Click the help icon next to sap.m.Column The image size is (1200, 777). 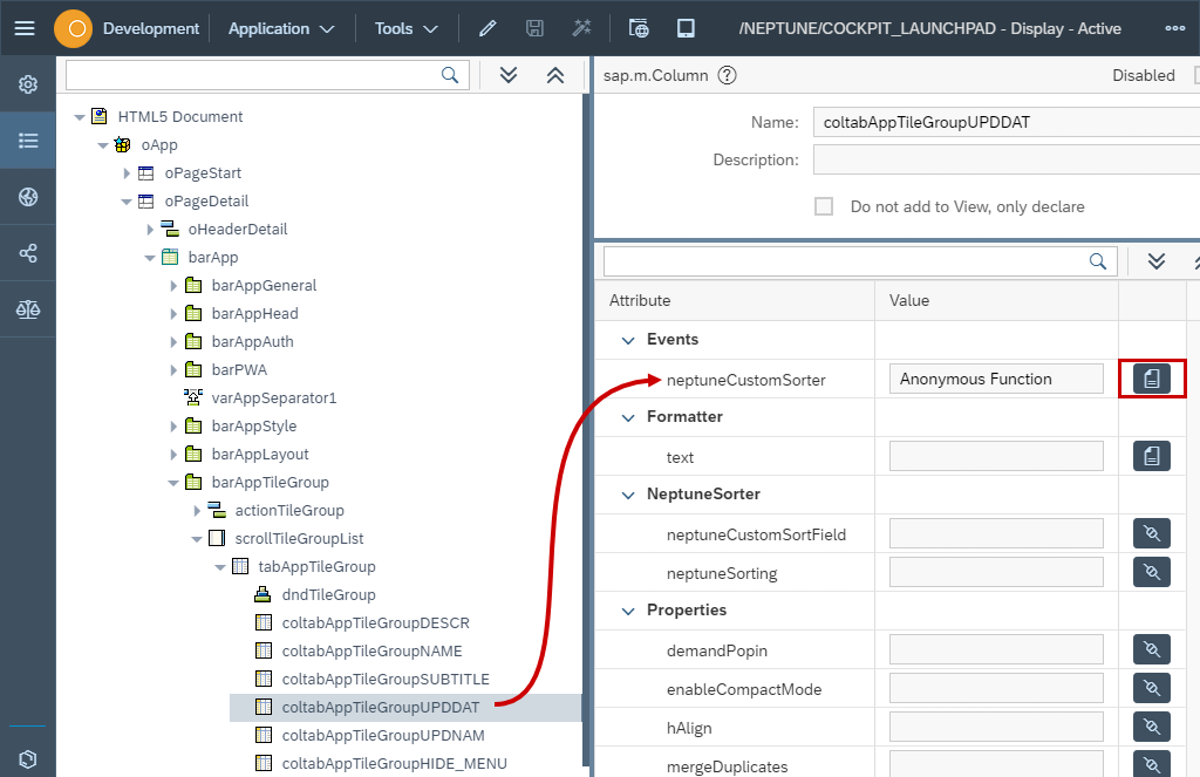pyautogui.click(x=727, y=75)
